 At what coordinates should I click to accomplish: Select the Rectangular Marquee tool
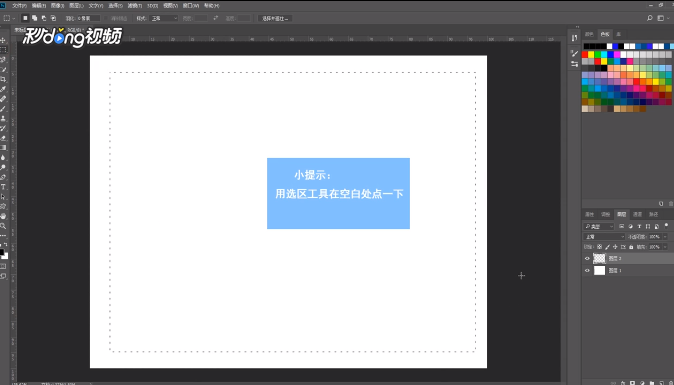click(3, 50)
